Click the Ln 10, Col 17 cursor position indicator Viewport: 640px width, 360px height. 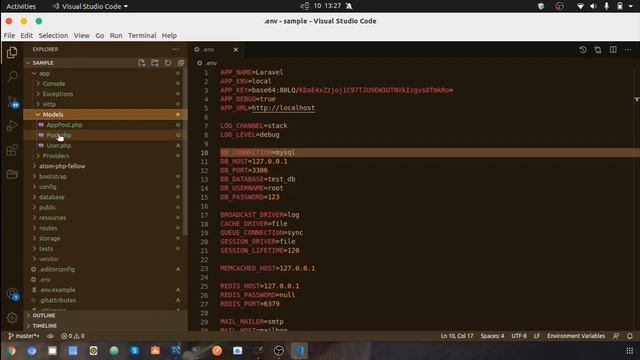tap(457, 336)
